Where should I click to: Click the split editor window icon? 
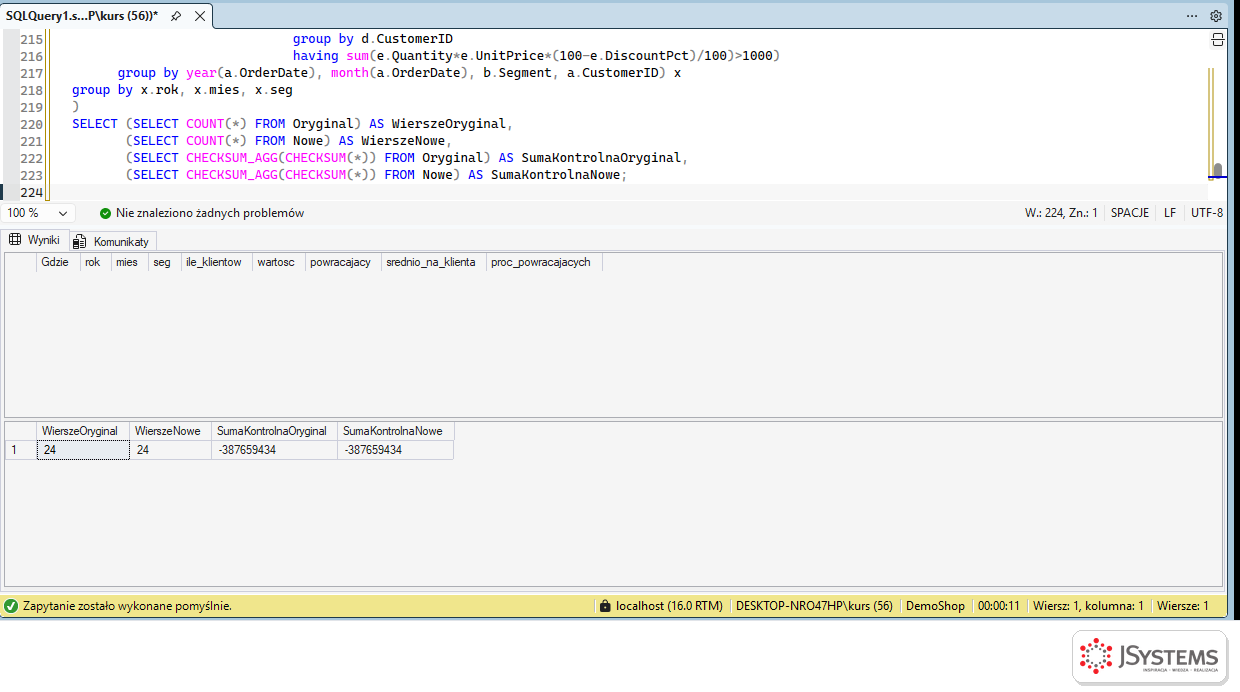pos(1218,40)
